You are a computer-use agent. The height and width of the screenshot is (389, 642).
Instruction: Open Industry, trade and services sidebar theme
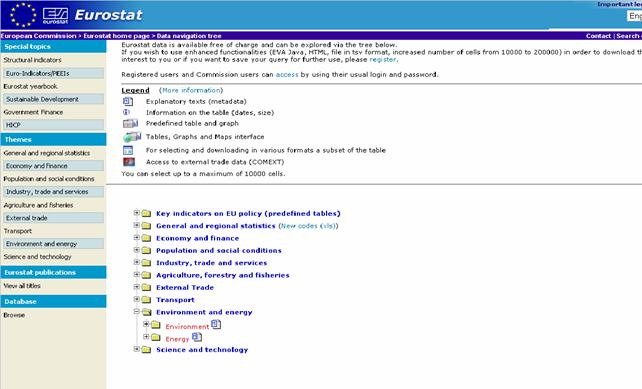click(x=54, y=192)
